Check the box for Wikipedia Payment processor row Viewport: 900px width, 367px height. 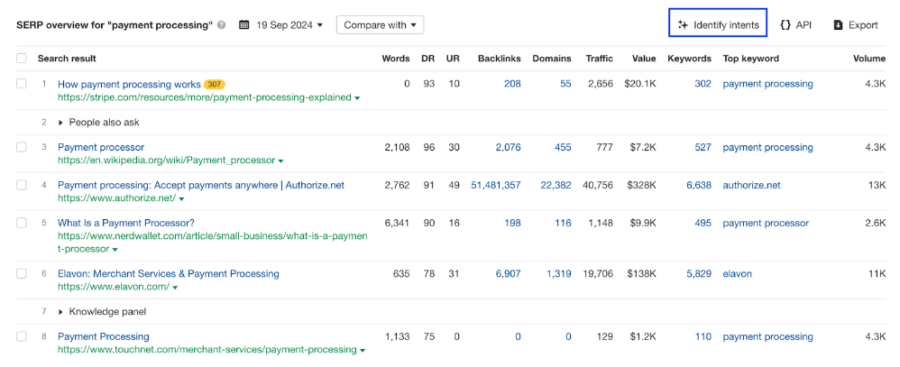[x=21, y=147]
